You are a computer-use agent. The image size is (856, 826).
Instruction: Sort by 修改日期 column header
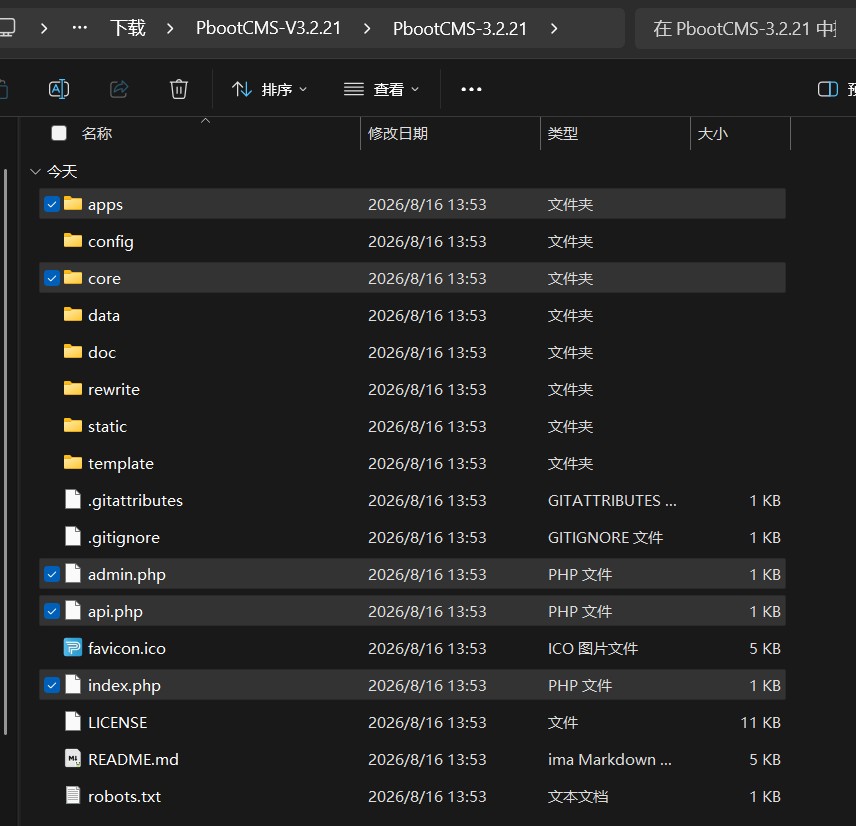click(x=397, y=134)
